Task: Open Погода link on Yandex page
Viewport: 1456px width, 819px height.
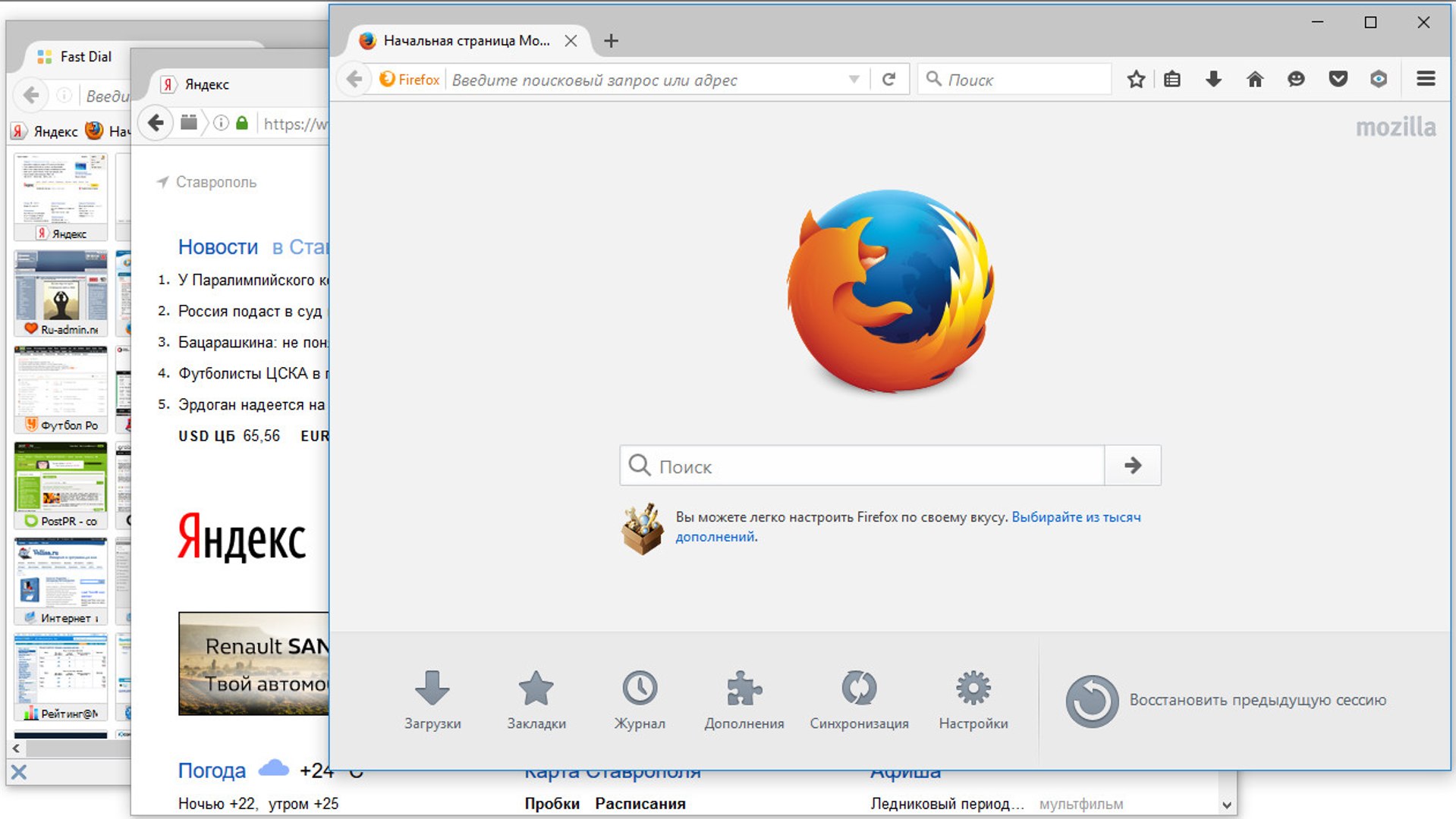Action: click(212, 770)
